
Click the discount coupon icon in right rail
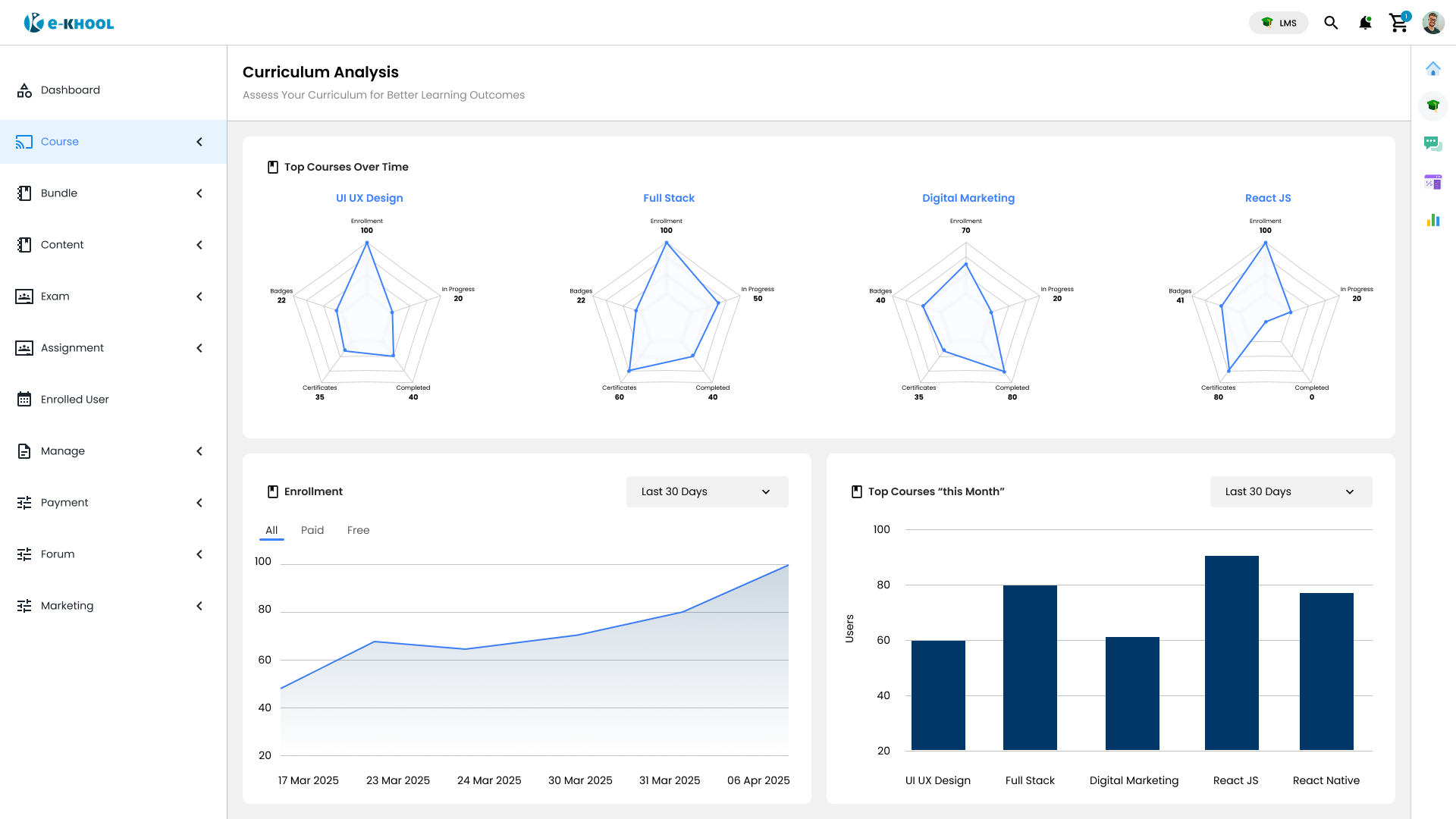click(x=1432, y=182)
